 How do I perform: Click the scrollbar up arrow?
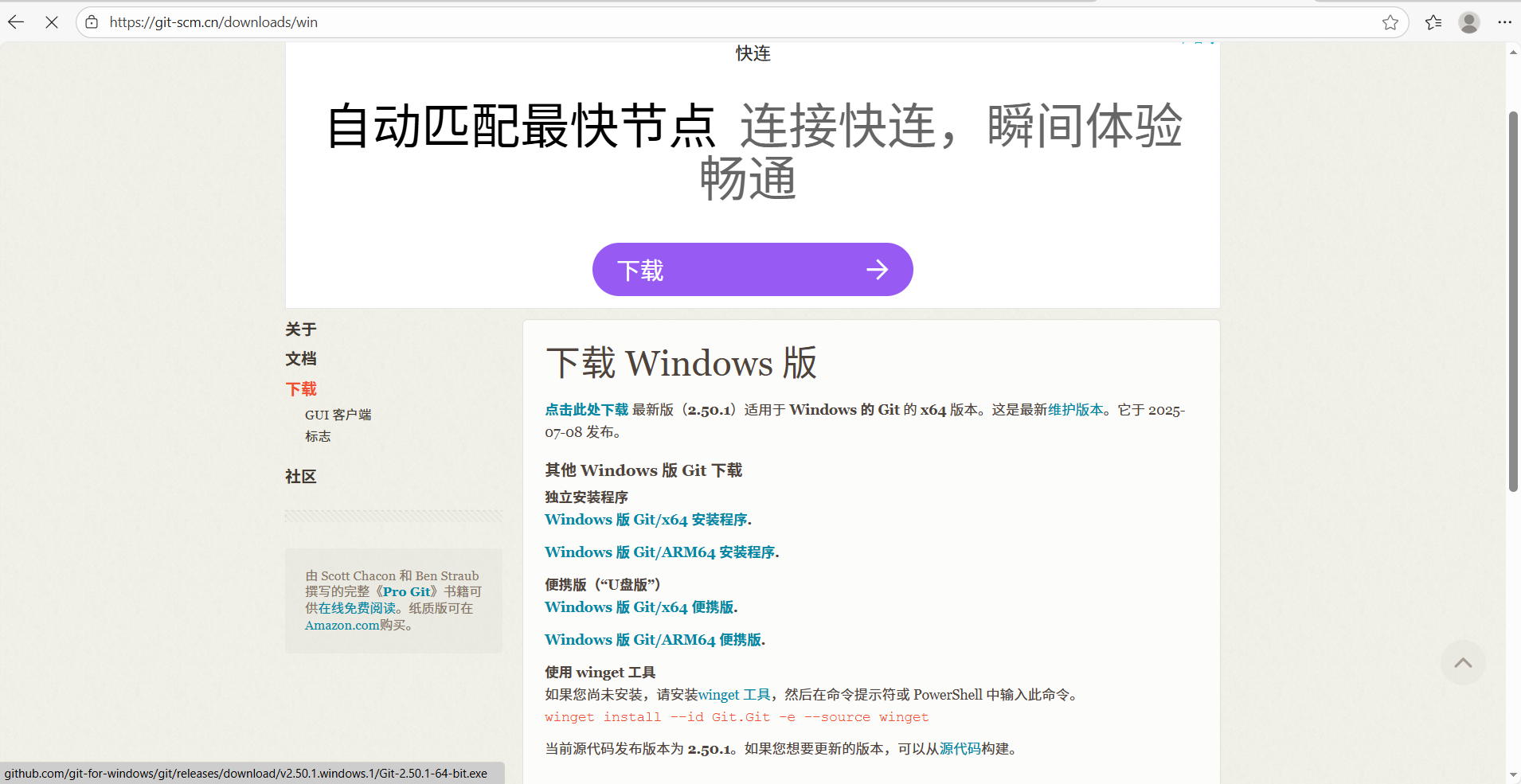(x=1513, y=52)
